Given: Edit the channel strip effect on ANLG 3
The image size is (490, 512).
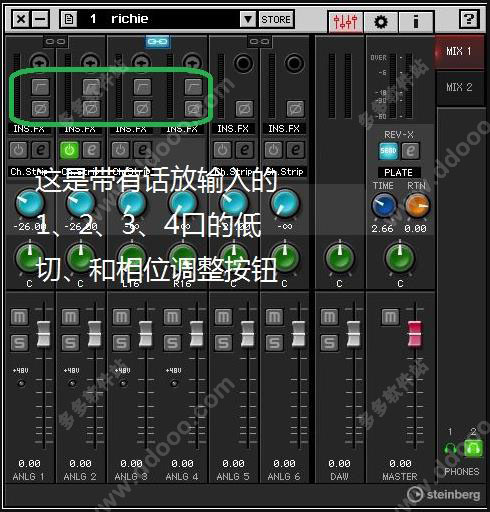Looking at the screenshot, I should [x=142, y=150].
